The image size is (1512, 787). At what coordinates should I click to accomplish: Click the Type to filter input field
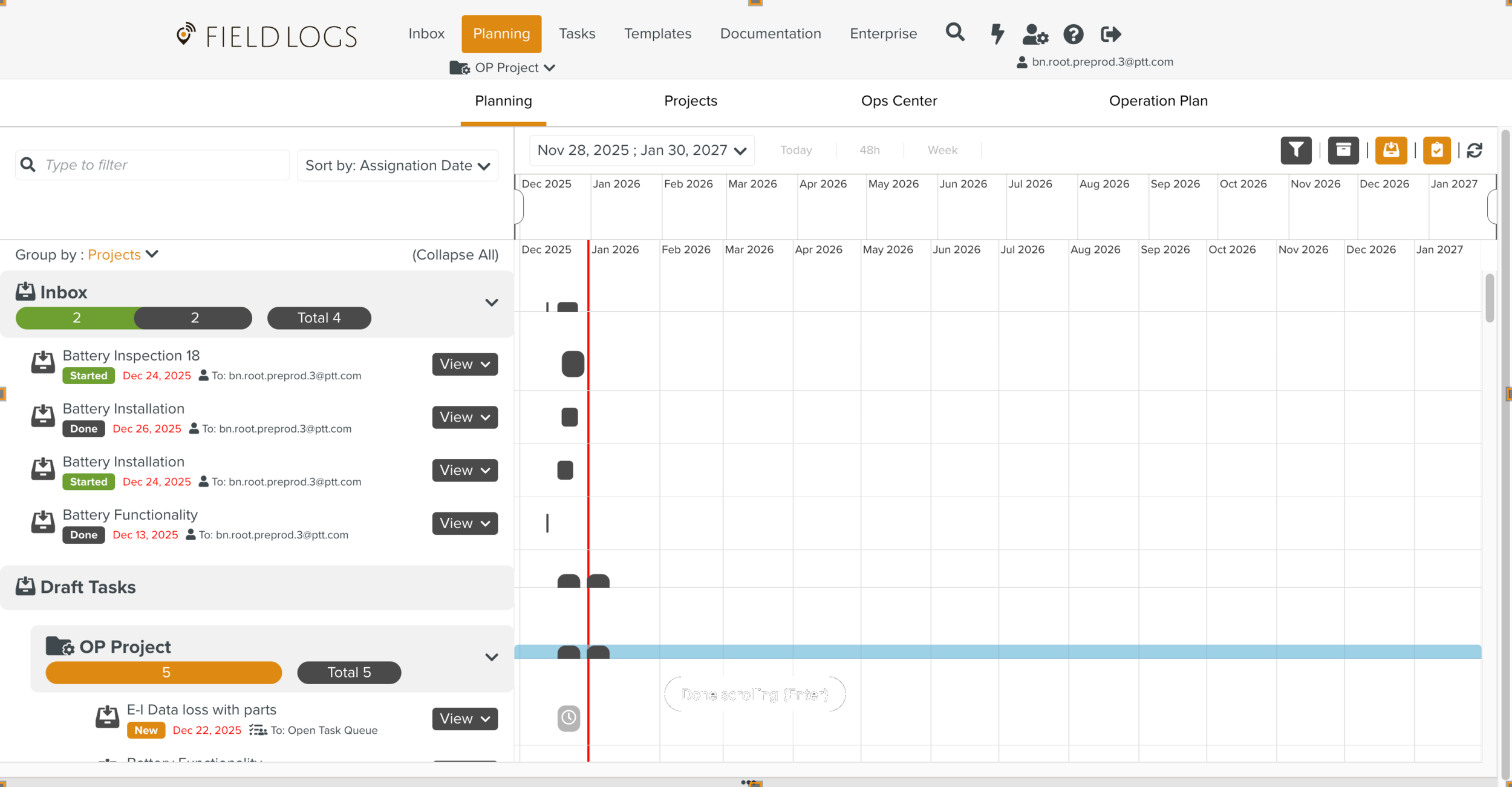point(163,165)
